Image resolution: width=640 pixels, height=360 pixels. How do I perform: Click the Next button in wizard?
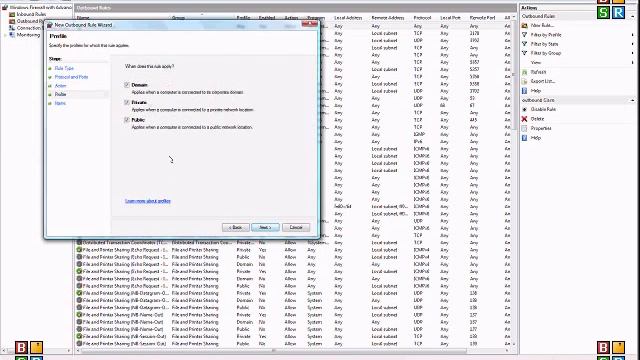pos(265,227)
